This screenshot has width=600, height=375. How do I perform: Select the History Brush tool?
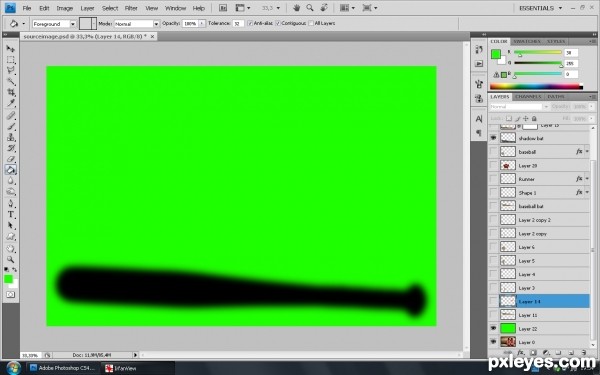coord(11,148)
